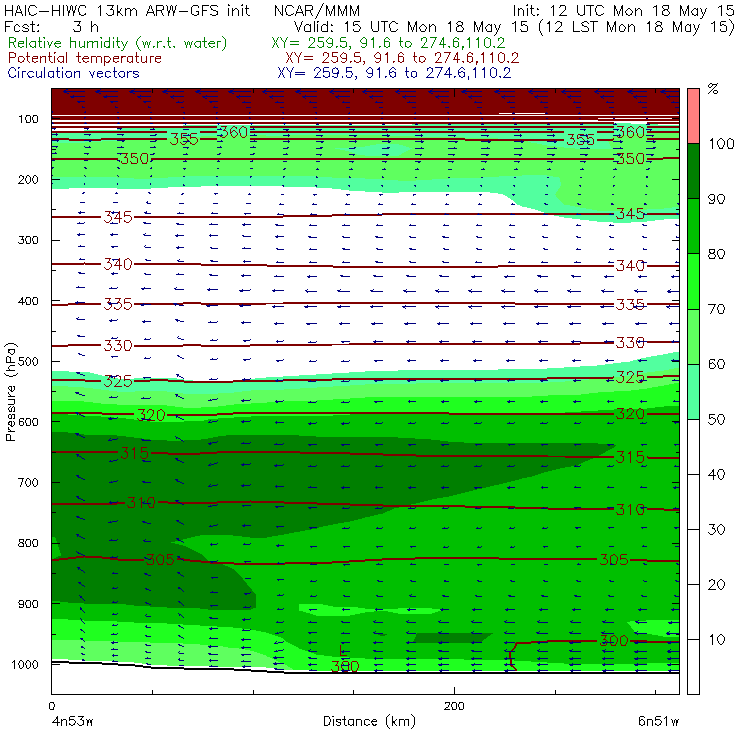The height and width of the screenshot is (740, 740).
Task: Click the green XY= 259.5, 91.6 coordinates line
Action: pos(388,43)
